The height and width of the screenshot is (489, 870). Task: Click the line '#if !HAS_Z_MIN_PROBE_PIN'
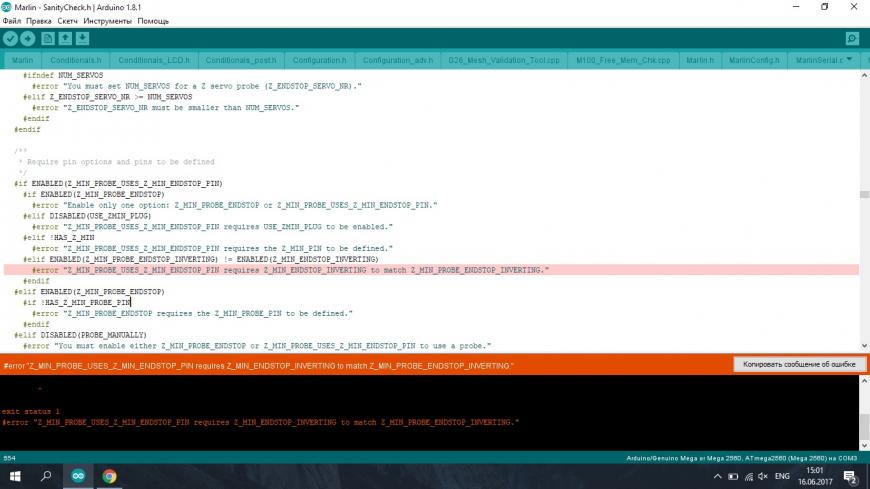[77, 303]
